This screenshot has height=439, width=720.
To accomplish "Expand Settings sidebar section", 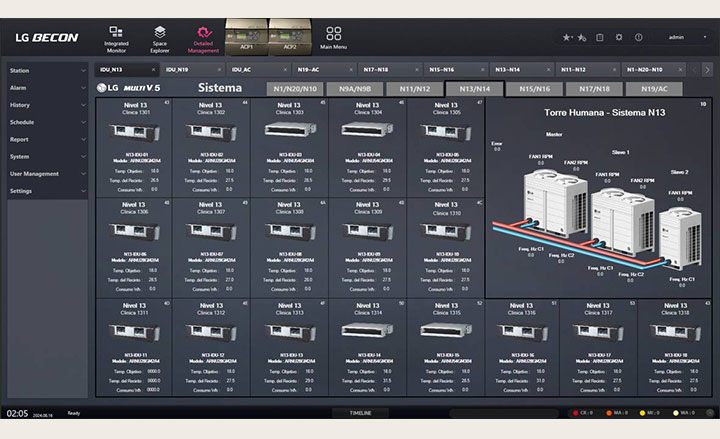I will pyautogui.click(x=47, y=191).
